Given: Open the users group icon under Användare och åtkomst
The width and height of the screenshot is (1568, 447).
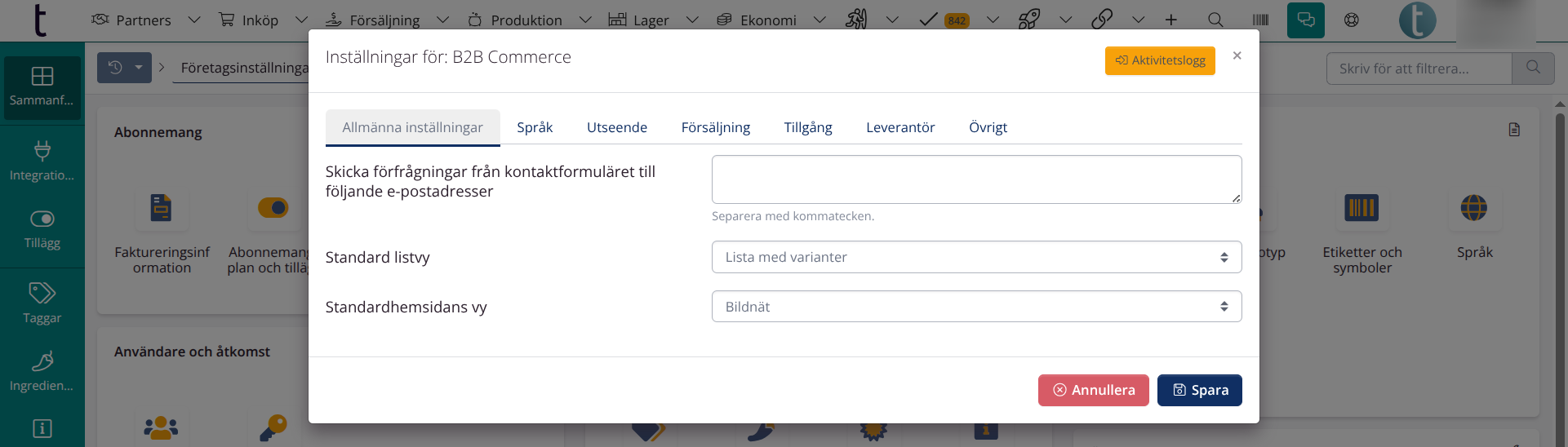Looking at the screenshot, I should coord(161,427).
